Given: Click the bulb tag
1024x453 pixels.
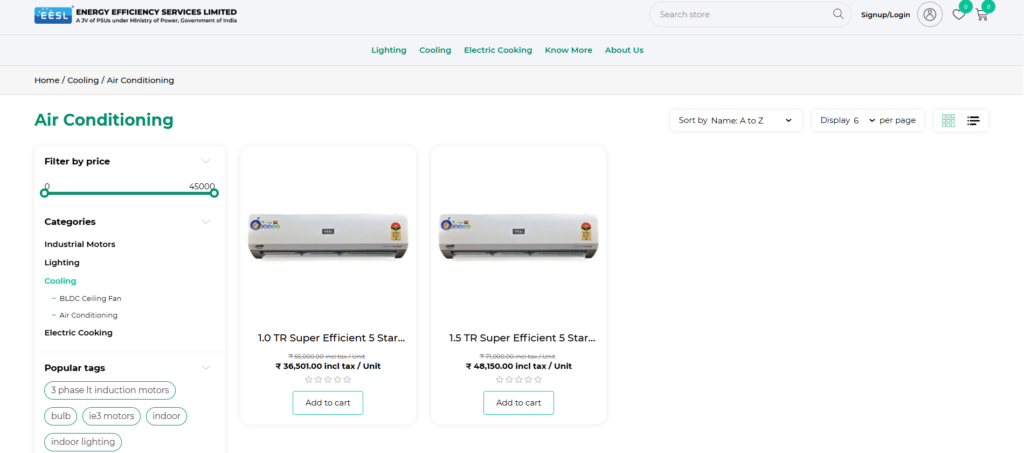Looking at the screenshot, I should (61, 416).
